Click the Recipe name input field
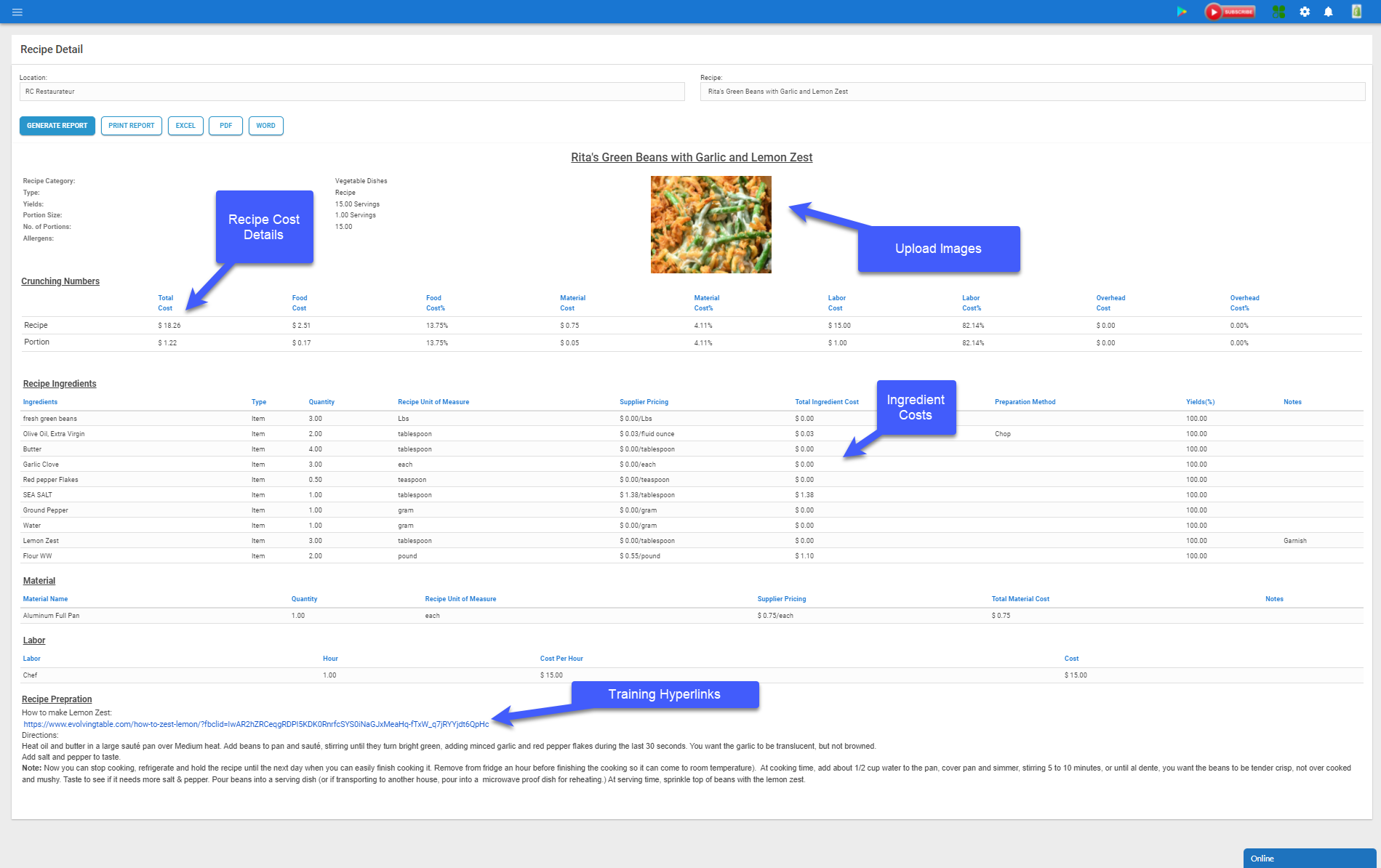This screenshot has width=1381, height=868. click(x=1033, y=91)
